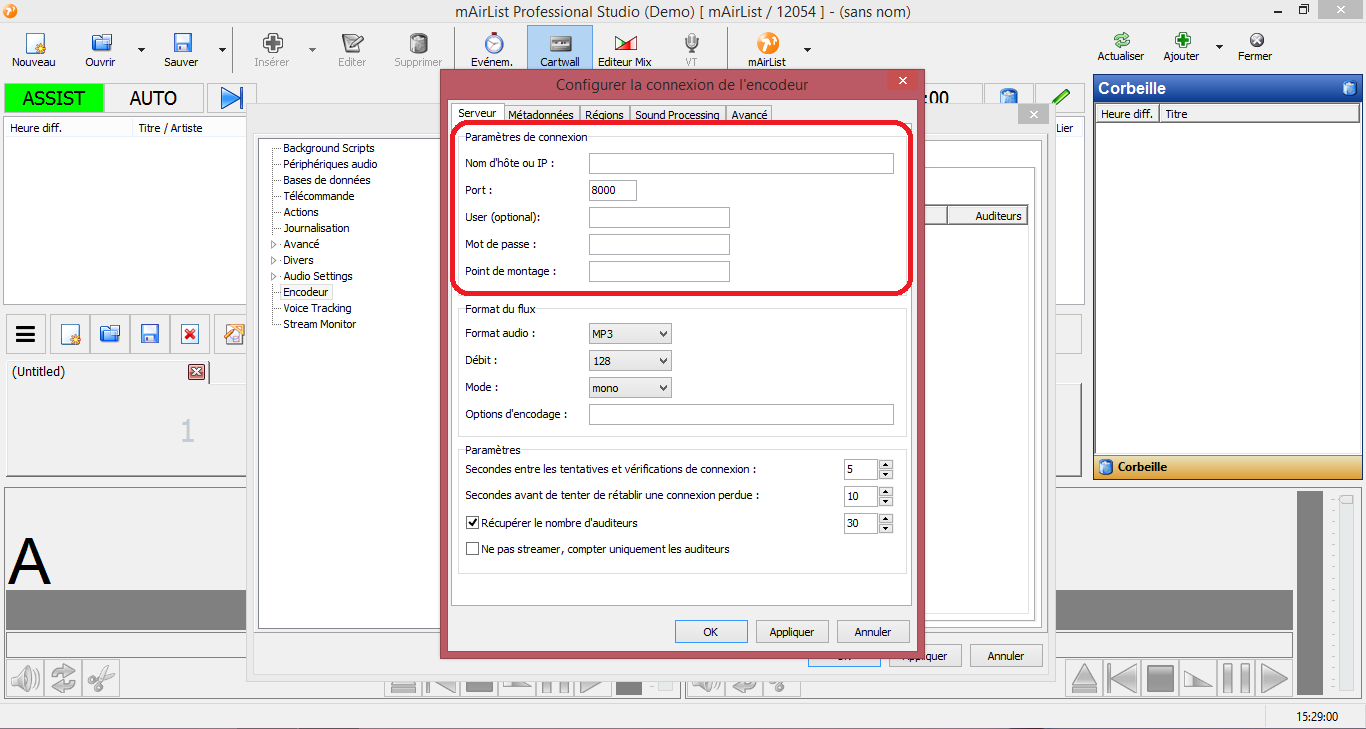1366x729 pixels.
Task: Select Périphériques audio in the tree
Action: (x=330, y=164)
